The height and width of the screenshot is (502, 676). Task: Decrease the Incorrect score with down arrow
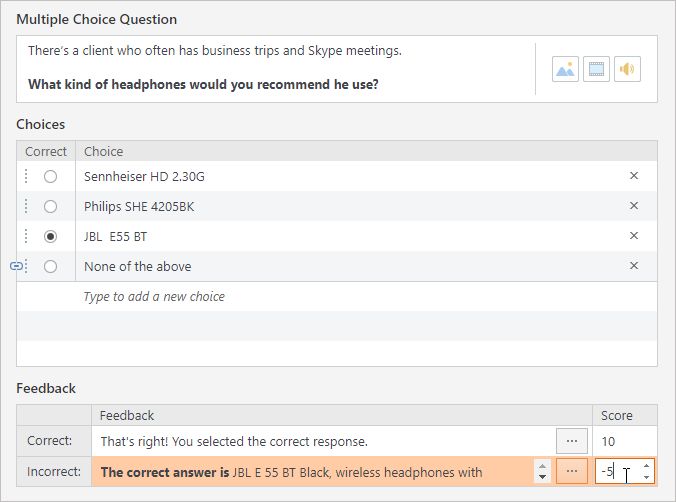click(646, 478)
